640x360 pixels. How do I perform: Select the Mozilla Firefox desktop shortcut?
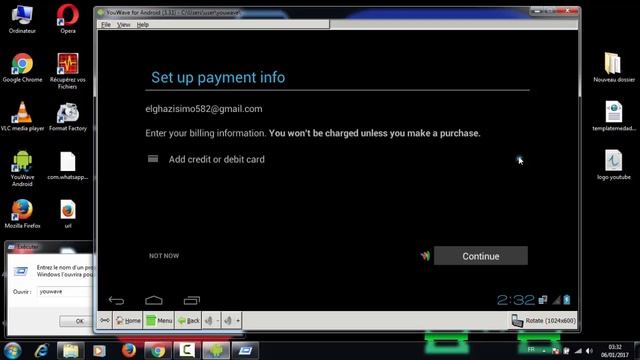click(22, 213)
